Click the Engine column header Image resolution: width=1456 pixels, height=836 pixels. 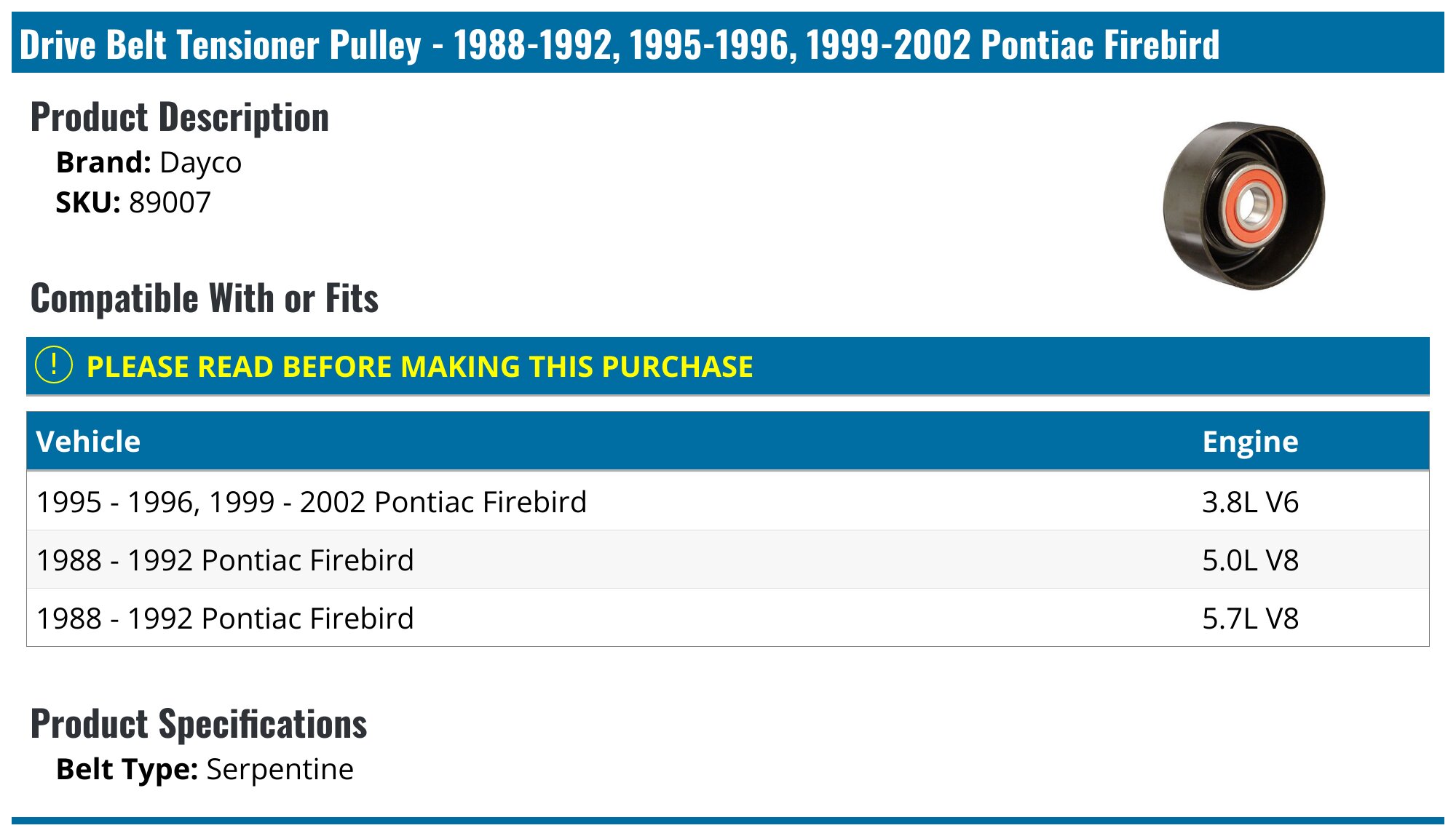tap(1250, 442)
